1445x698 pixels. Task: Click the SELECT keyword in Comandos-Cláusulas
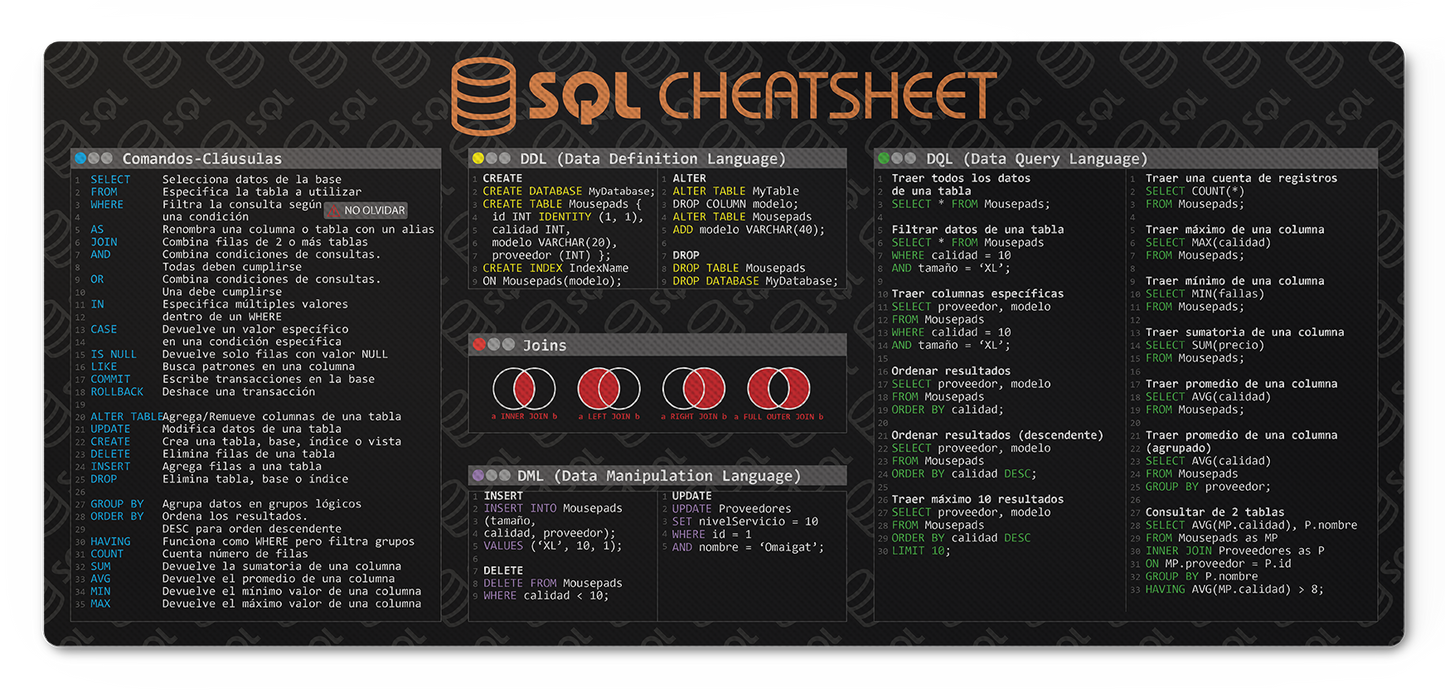(110, 179)
